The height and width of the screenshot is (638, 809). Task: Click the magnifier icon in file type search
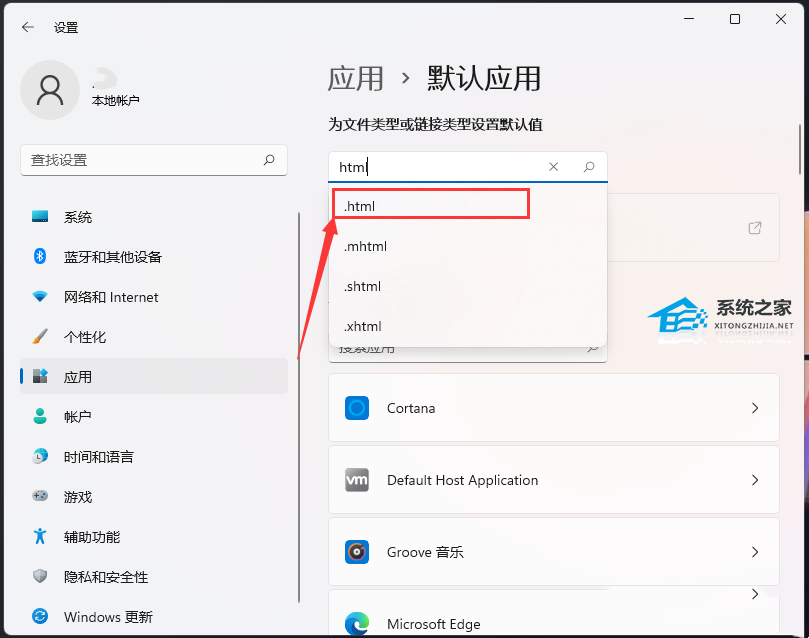[x=589, y=167]
